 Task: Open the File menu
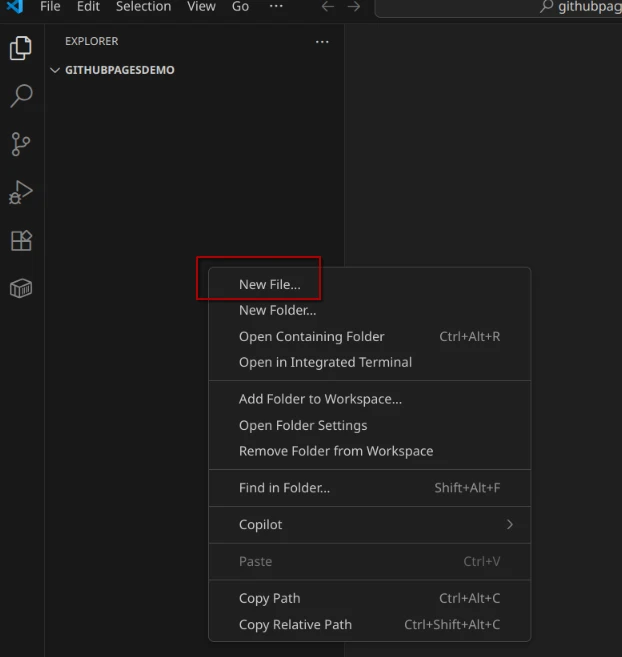click(50, 7)
